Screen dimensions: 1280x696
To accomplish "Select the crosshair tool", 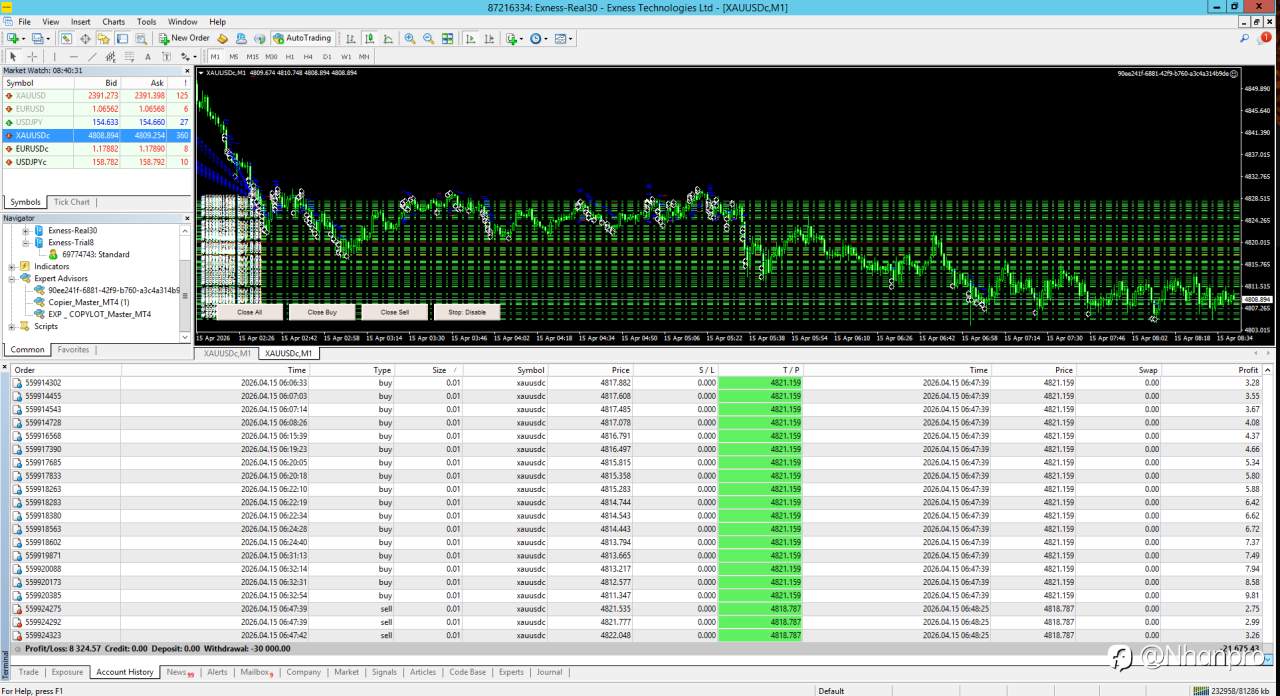I will (32, 56).
